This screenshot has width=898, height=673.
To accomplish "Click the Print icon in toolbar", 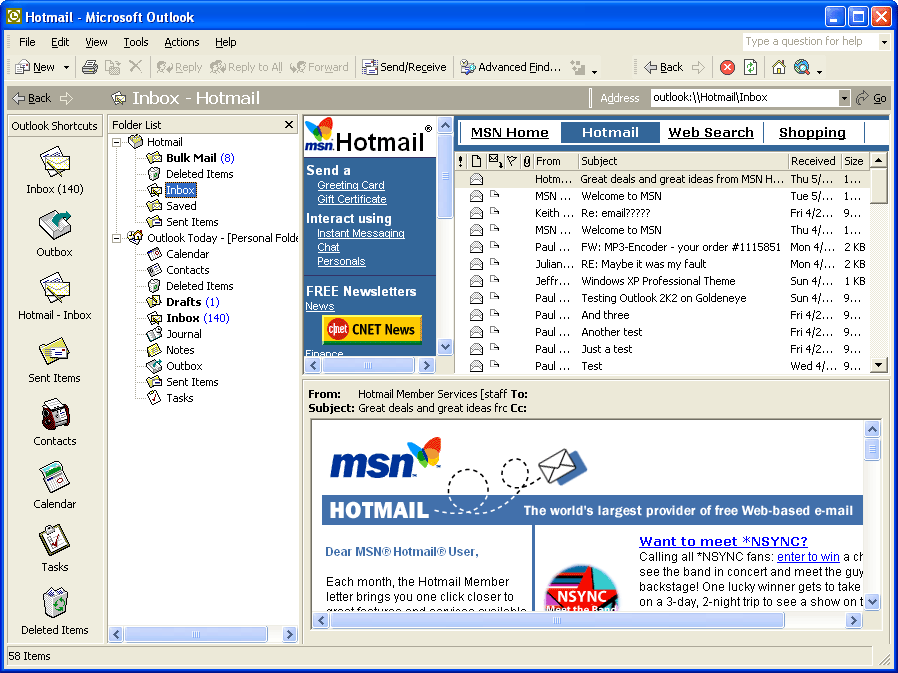I will point(90,67).
